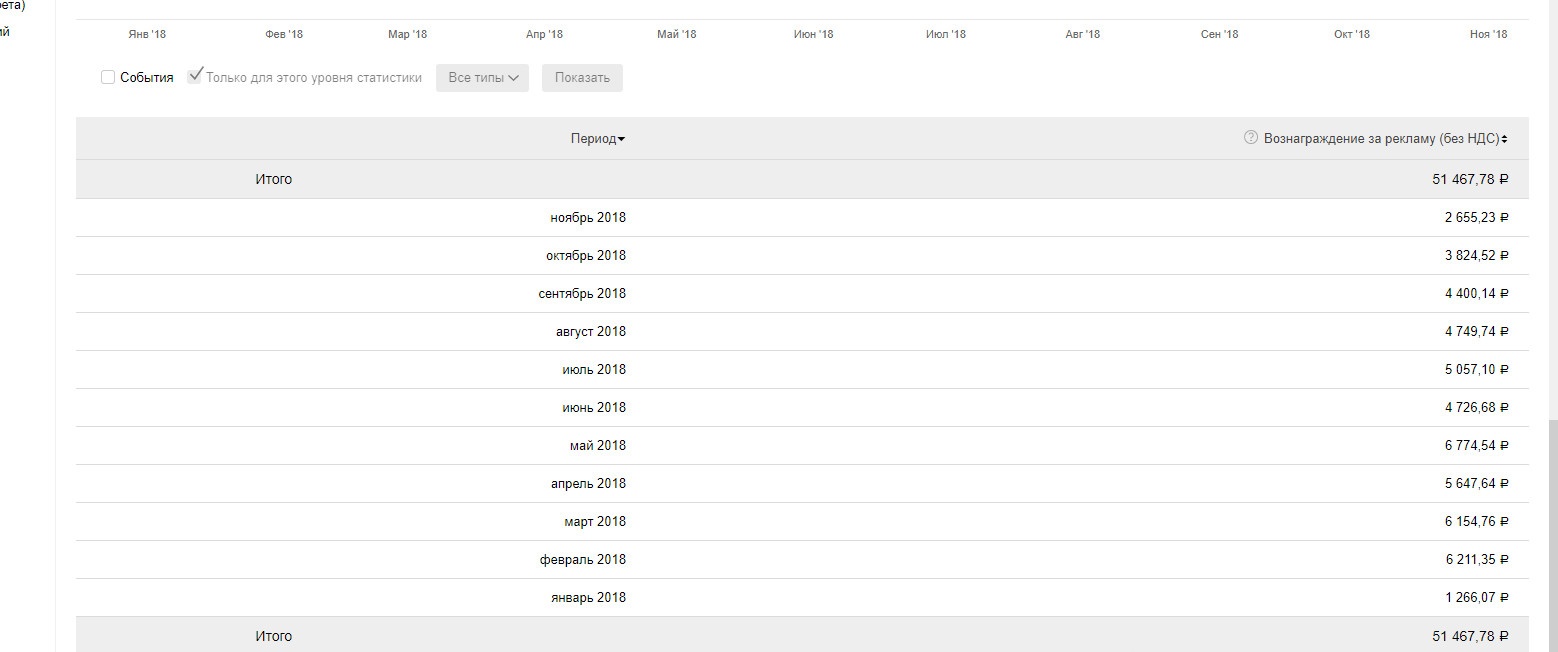Click the top Итого total row label
This screenshot has width=1558, height=652.
(273, 179)
